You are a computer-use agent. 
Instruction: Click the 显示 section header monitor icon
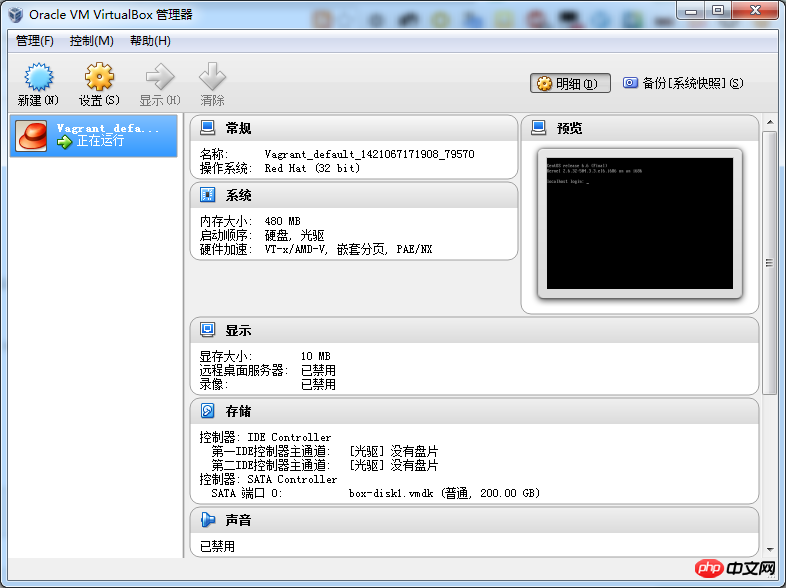point(208,330)
